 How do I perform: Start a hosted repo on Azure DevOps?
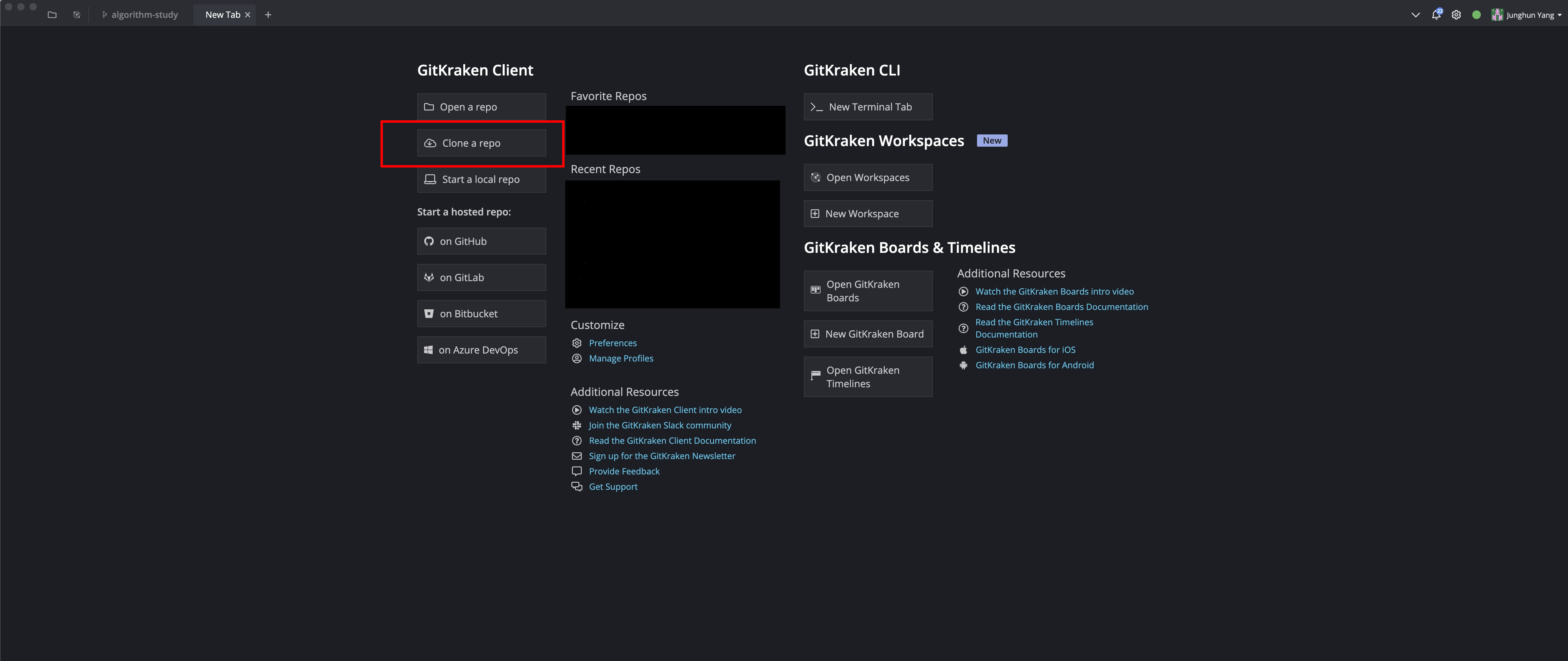pos(481,350)
